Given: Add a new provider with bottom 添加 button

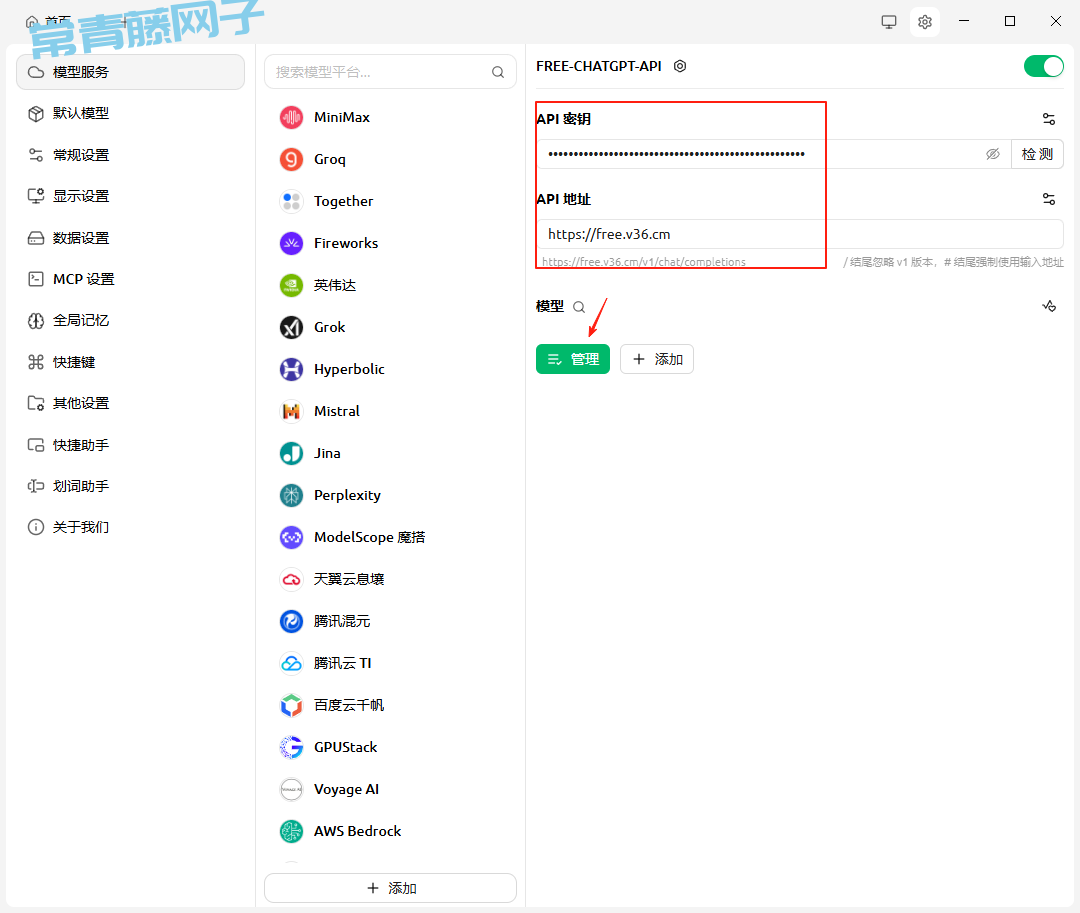Looking at the screenshot, I should coord(391,888).
